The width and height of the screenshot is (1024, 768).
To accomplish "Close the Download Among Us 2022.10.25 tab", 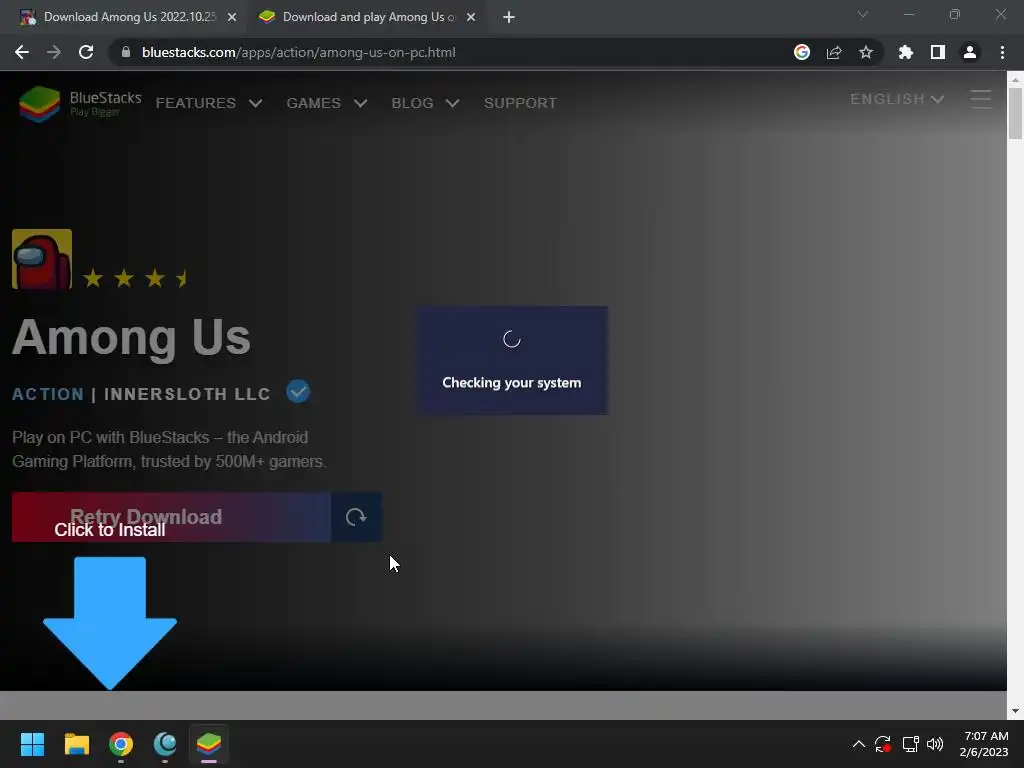I will [232, 17].
